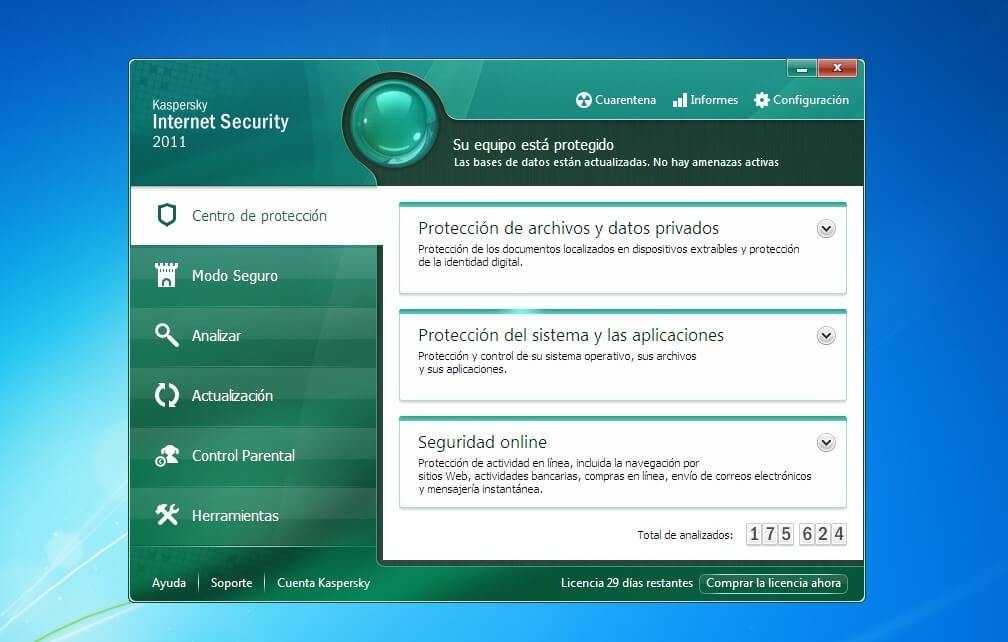1008x642 pixels.
Task: Click the castle icon of Modo Seguro
Action: coord(166,274)
